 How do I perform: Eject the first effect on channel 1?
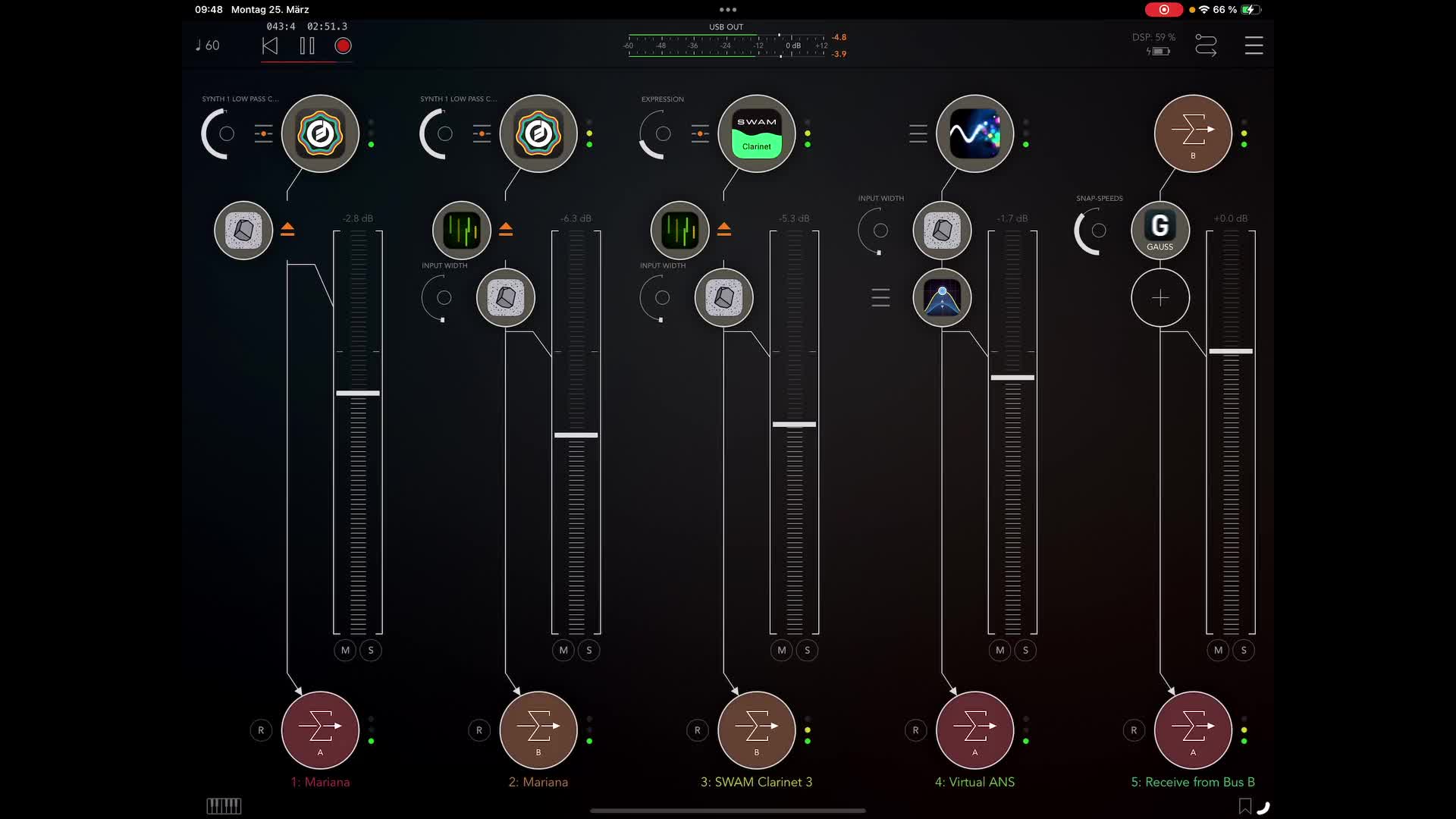(287, 229)
